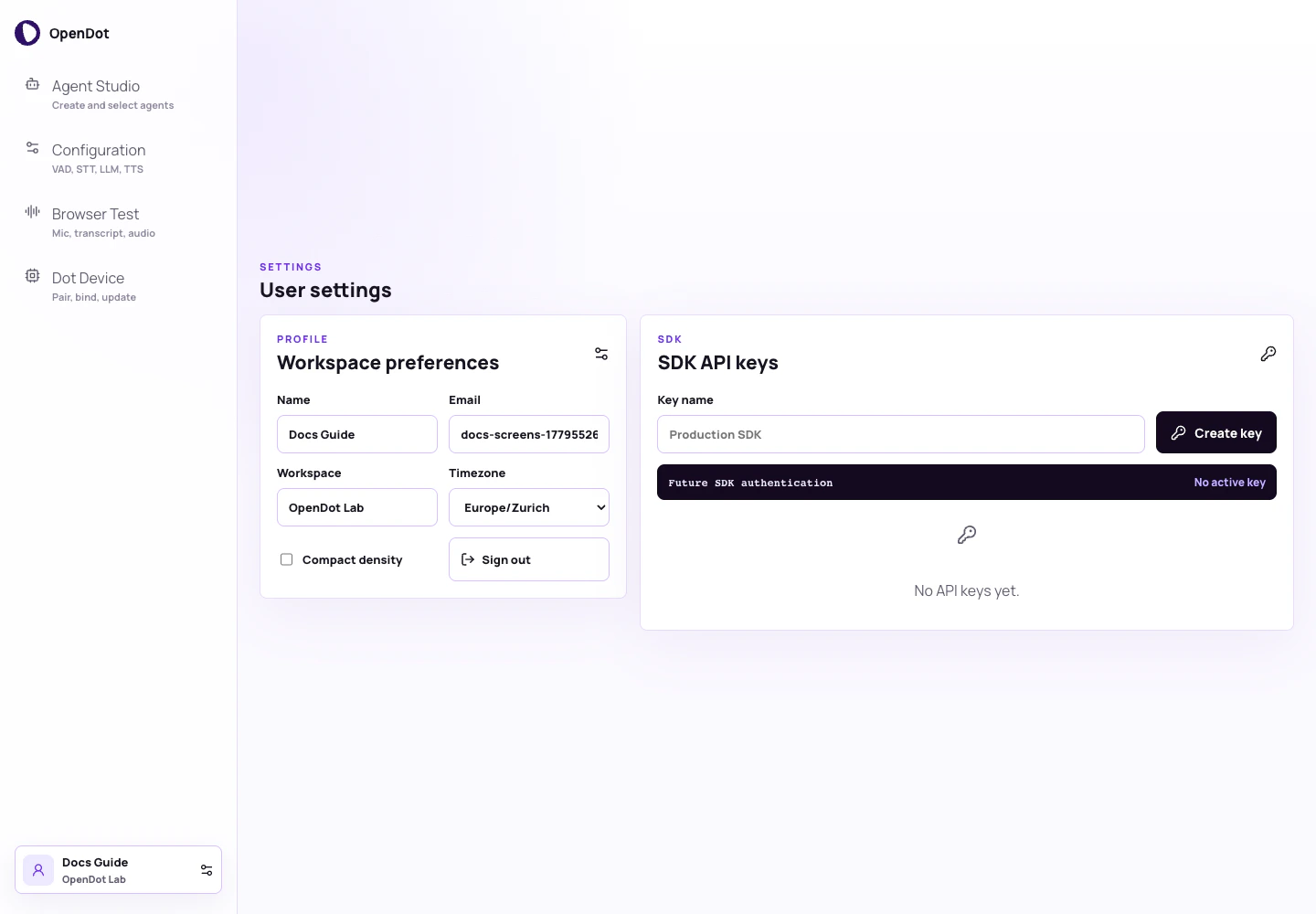Click the VAD, STT, LLM, TTS subtitle
1316x914 pixels.
tap(98, 169)
